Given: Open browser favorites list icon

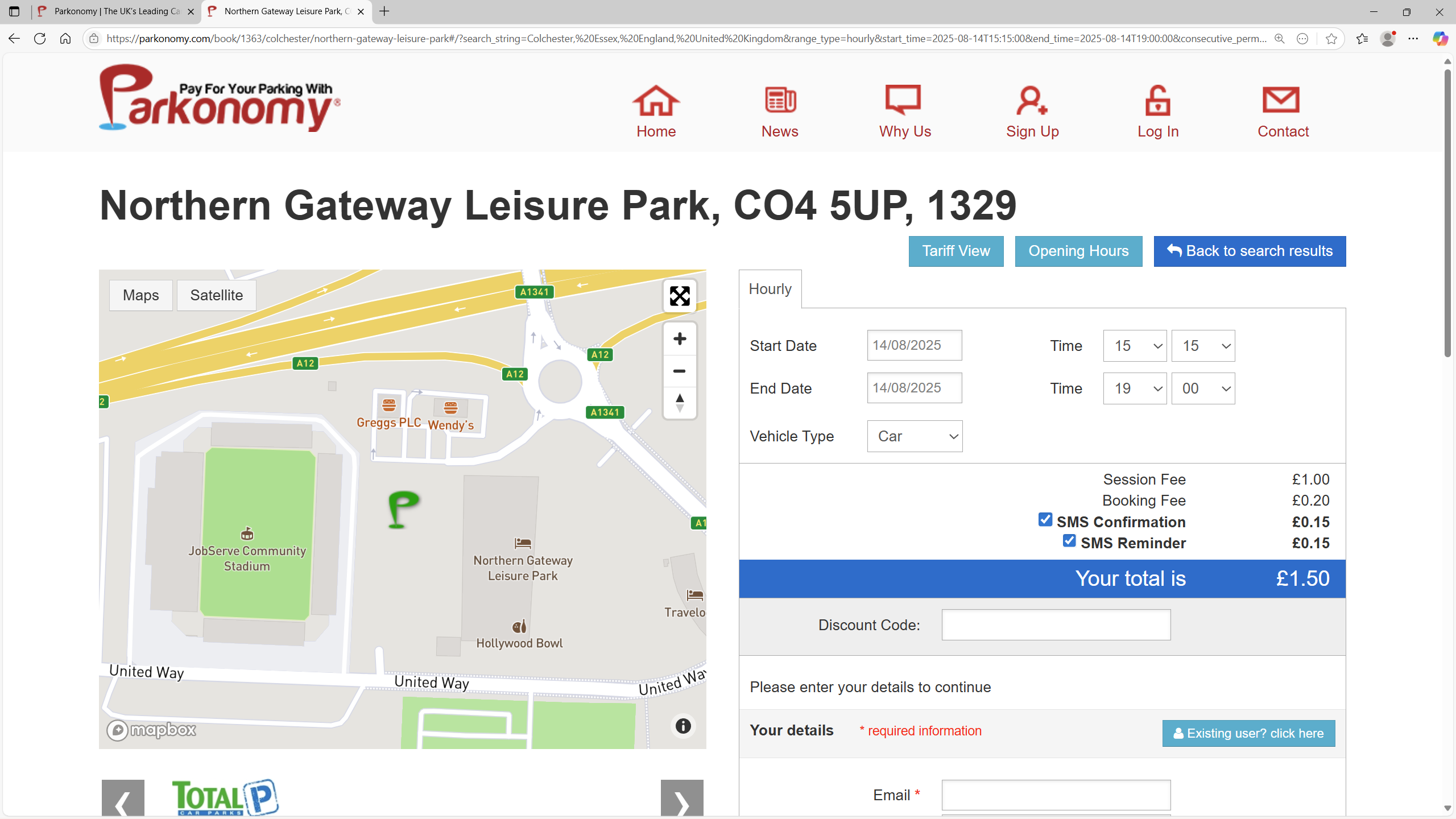Looking at the screenshot, I should tap(1362, 39).
